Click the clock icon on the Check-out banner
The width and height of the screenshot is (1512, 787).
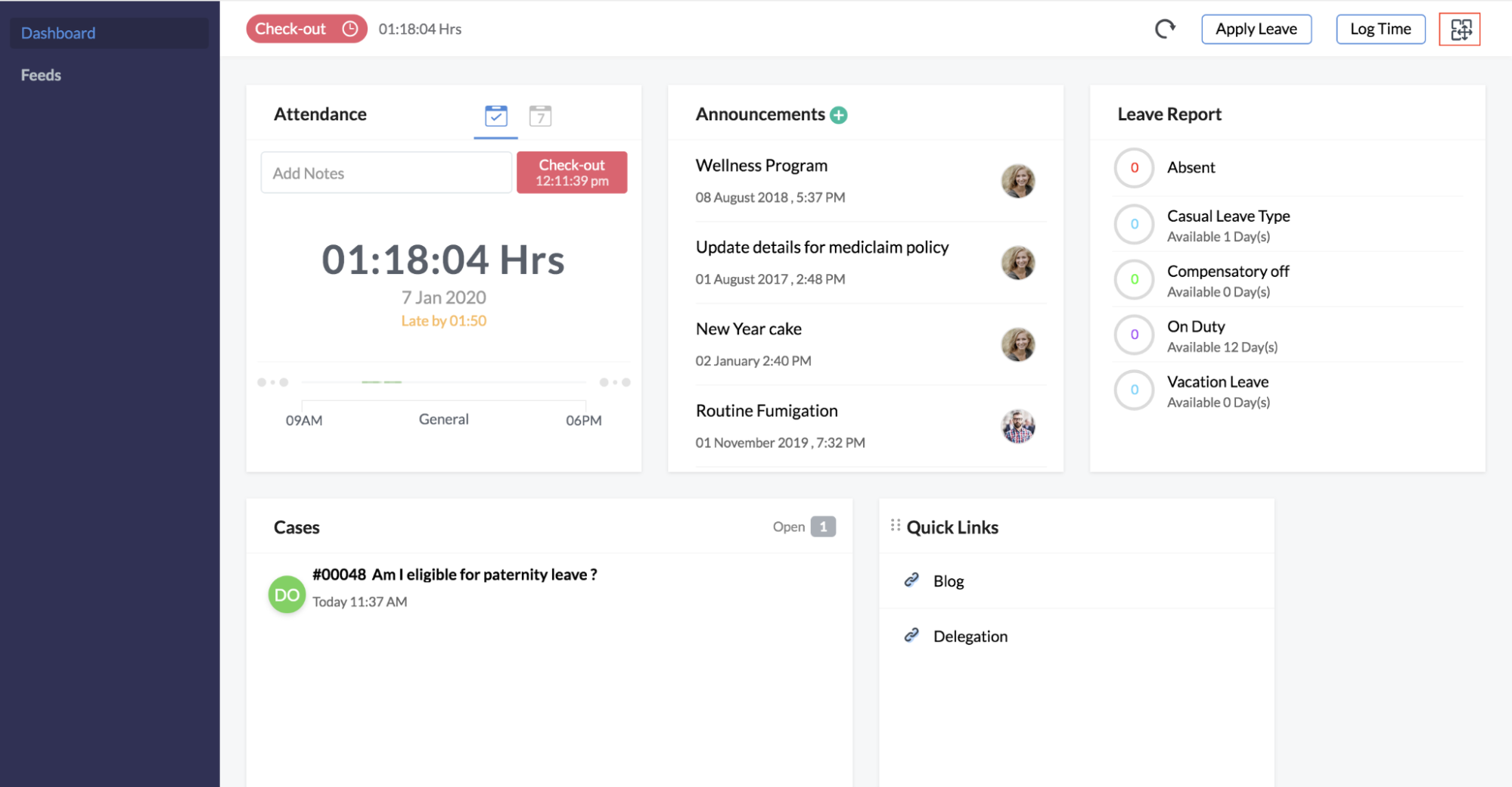349,28
